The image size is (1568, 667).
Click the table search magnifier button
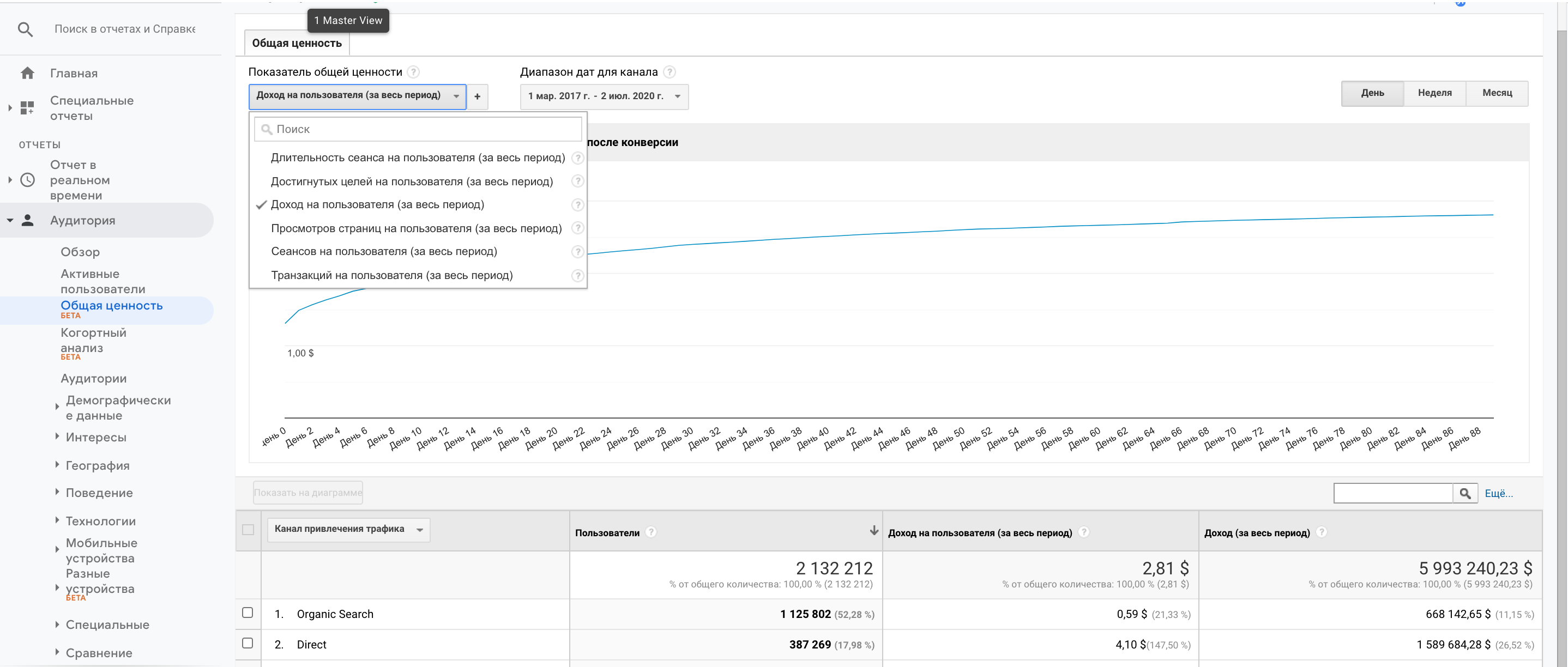1465,493
